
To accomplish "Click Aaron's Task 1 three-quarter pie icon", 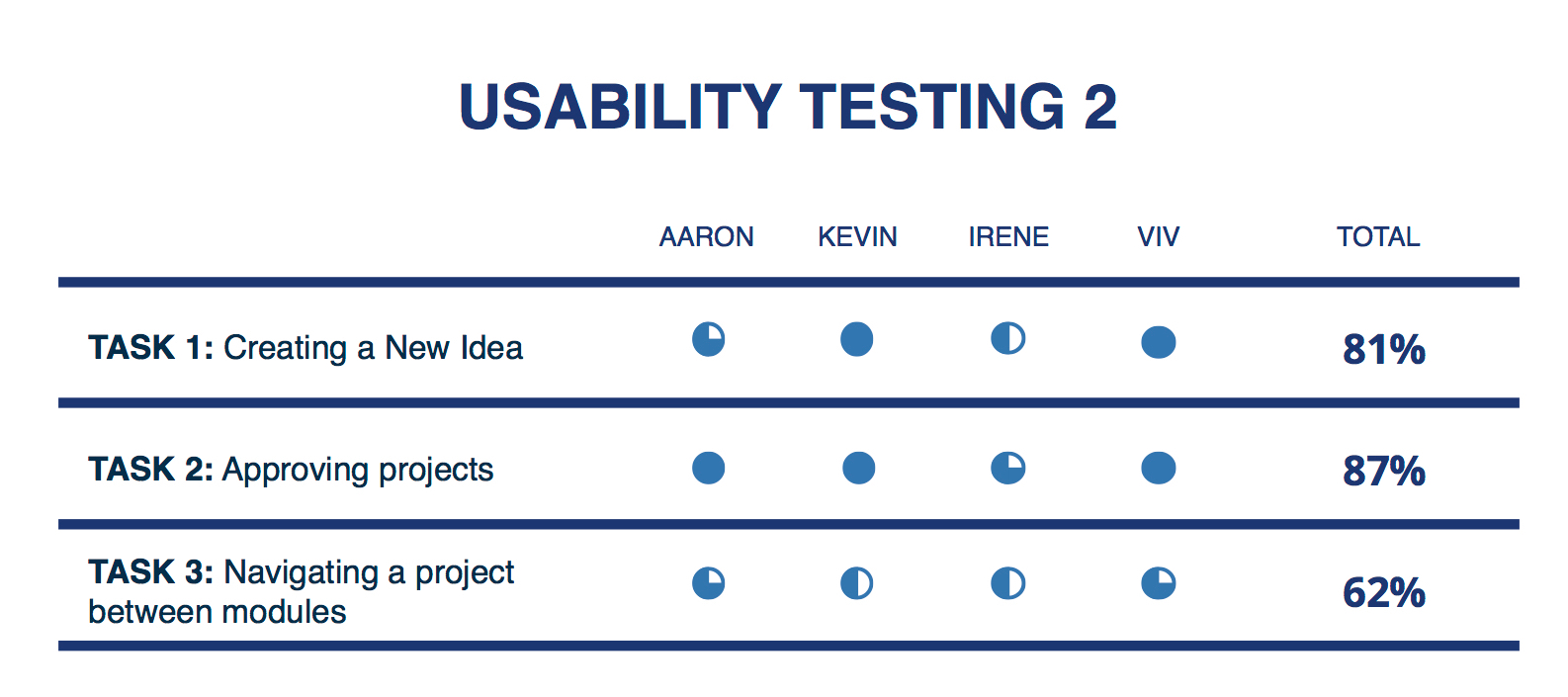I will pyautogui.click(x=708, y=339).
